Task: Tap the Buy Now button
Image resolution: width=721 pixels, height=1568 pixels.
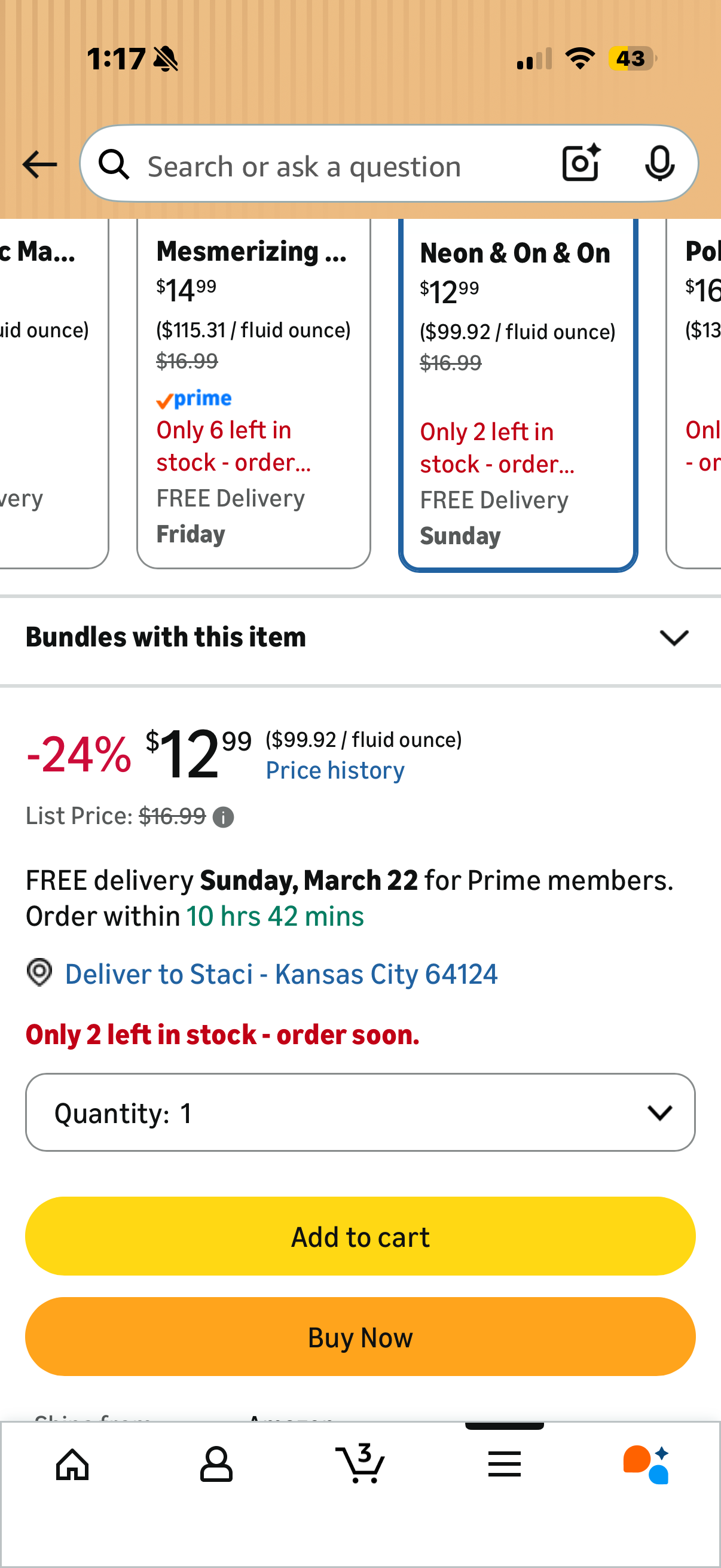Action: [360, 1337]
